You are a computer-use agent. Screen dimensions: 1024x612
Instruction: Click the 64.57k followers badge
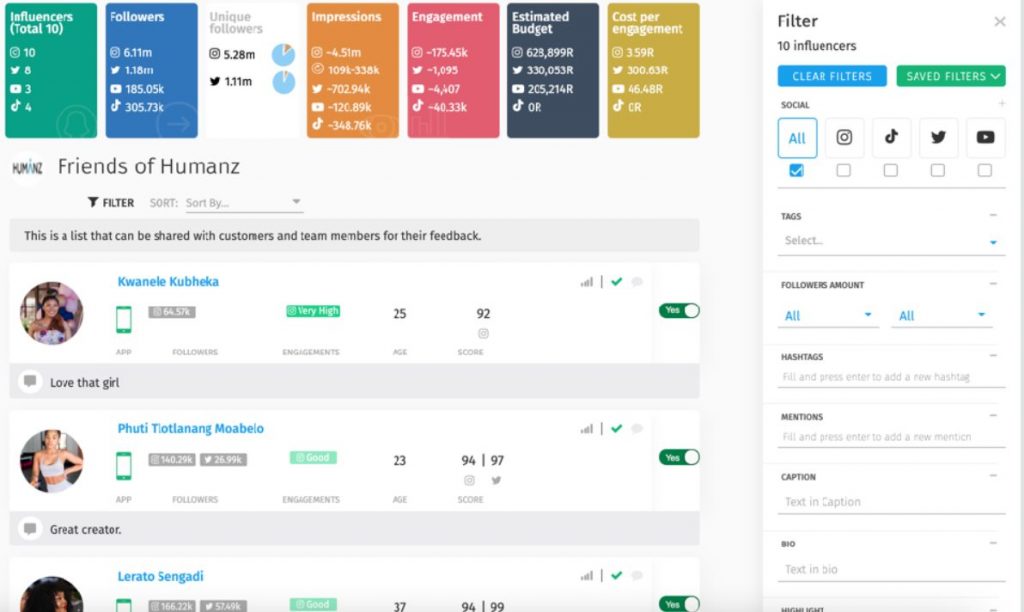click(x=172, y=312)
